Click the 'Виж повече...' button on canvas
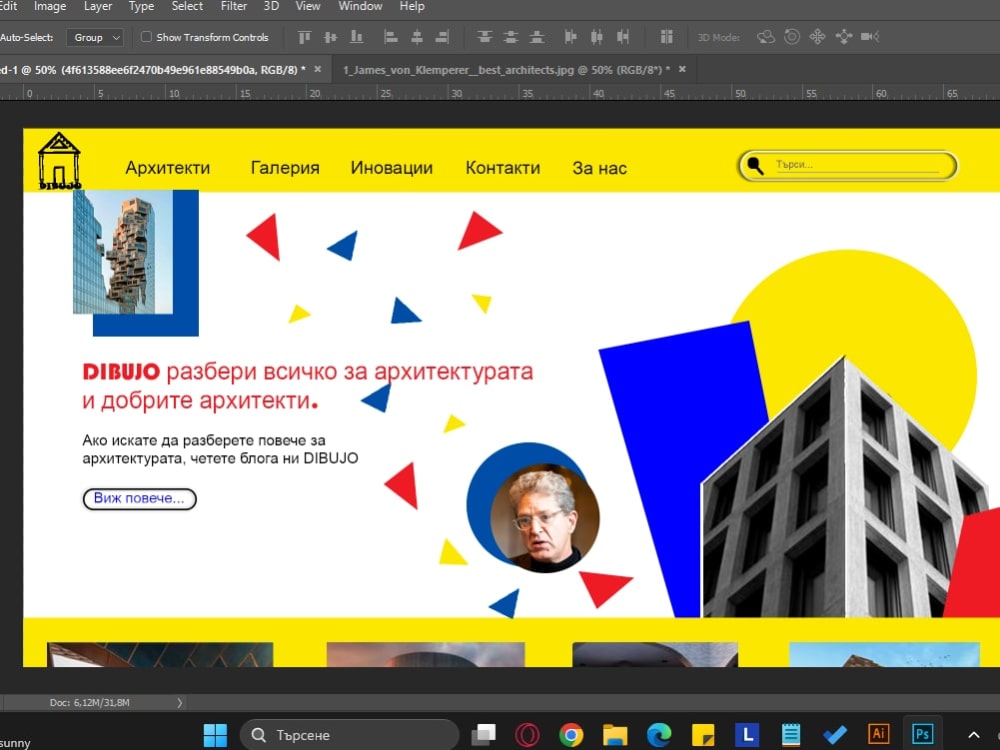This screenshot has height=750, width=1000. [x=139, y=499]
